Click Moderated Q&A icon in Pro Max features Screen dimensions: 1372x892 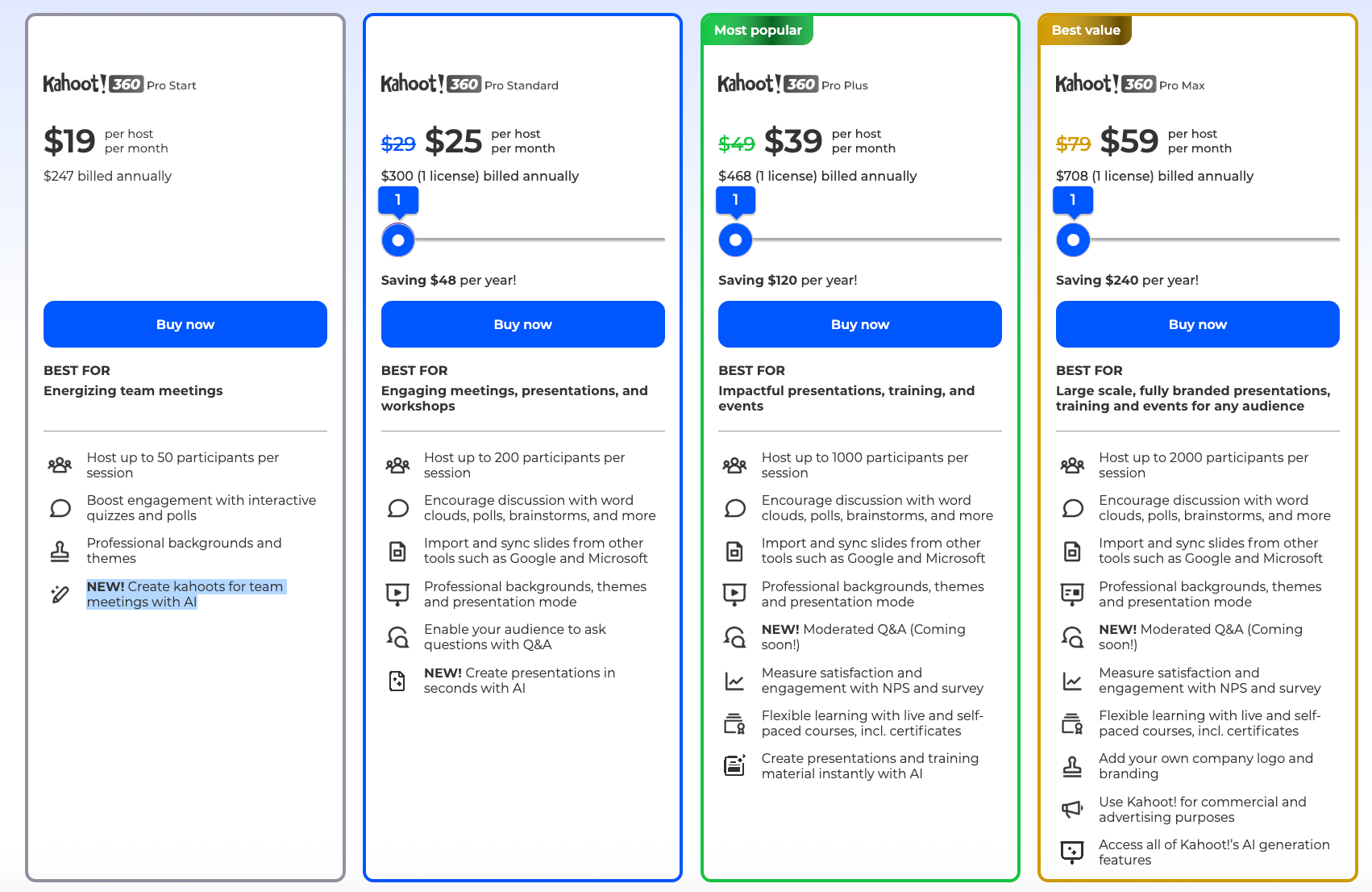pos(1072,637)
